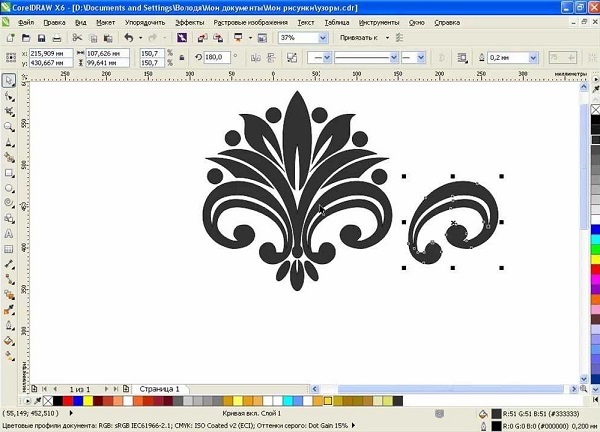Select the Ellipse tool
This screenshot has height=432, width=600.
9,187
